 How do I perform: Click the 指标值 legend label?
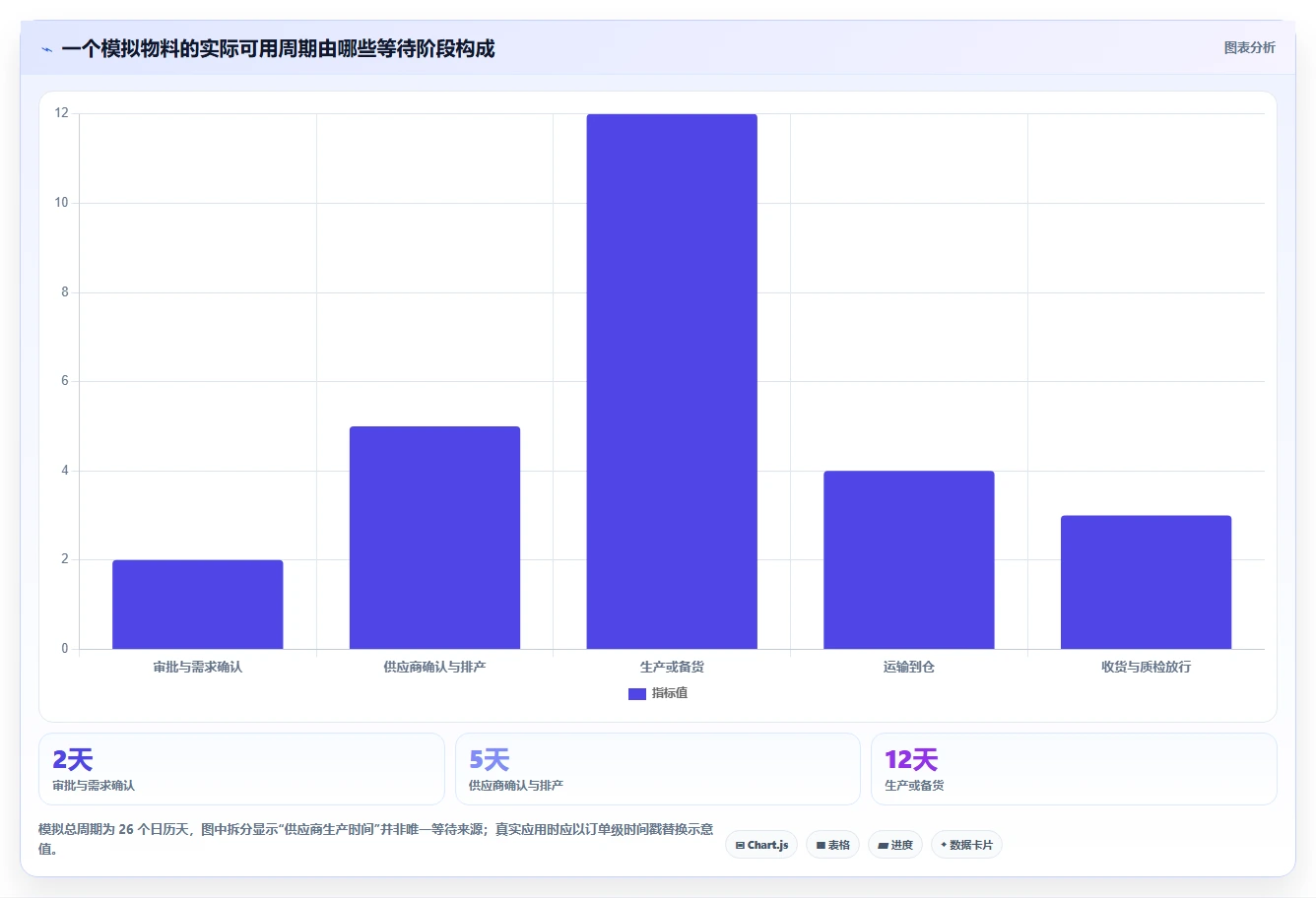click(670, 693)
